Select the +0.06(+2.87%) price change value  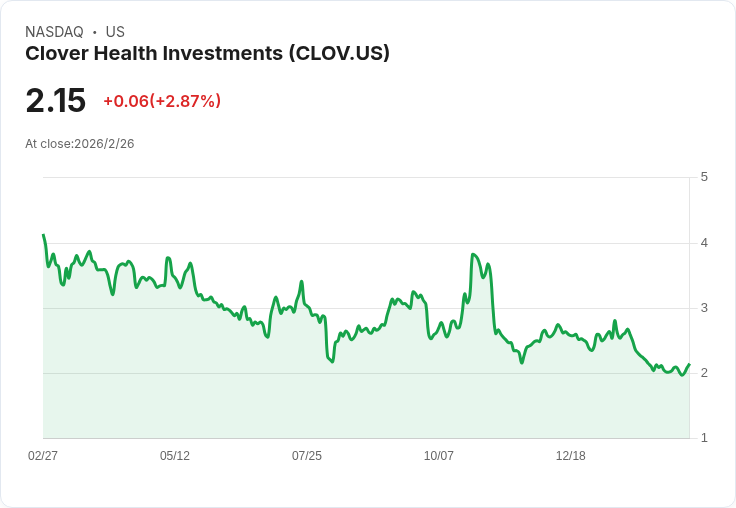point(162,101)
